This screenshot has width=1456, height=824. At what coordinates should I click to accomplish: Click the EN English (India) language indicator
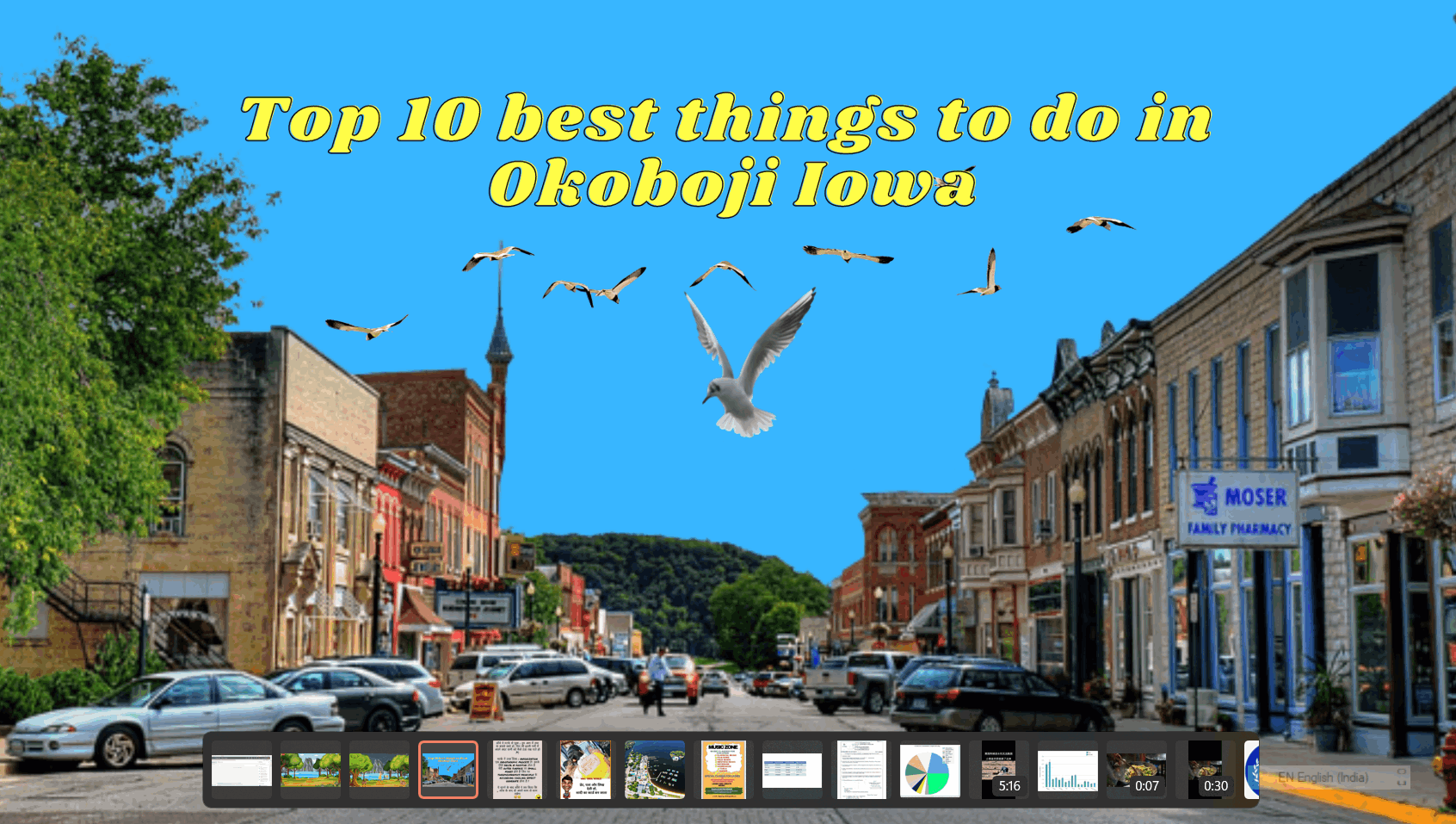tap(1323, 778)
